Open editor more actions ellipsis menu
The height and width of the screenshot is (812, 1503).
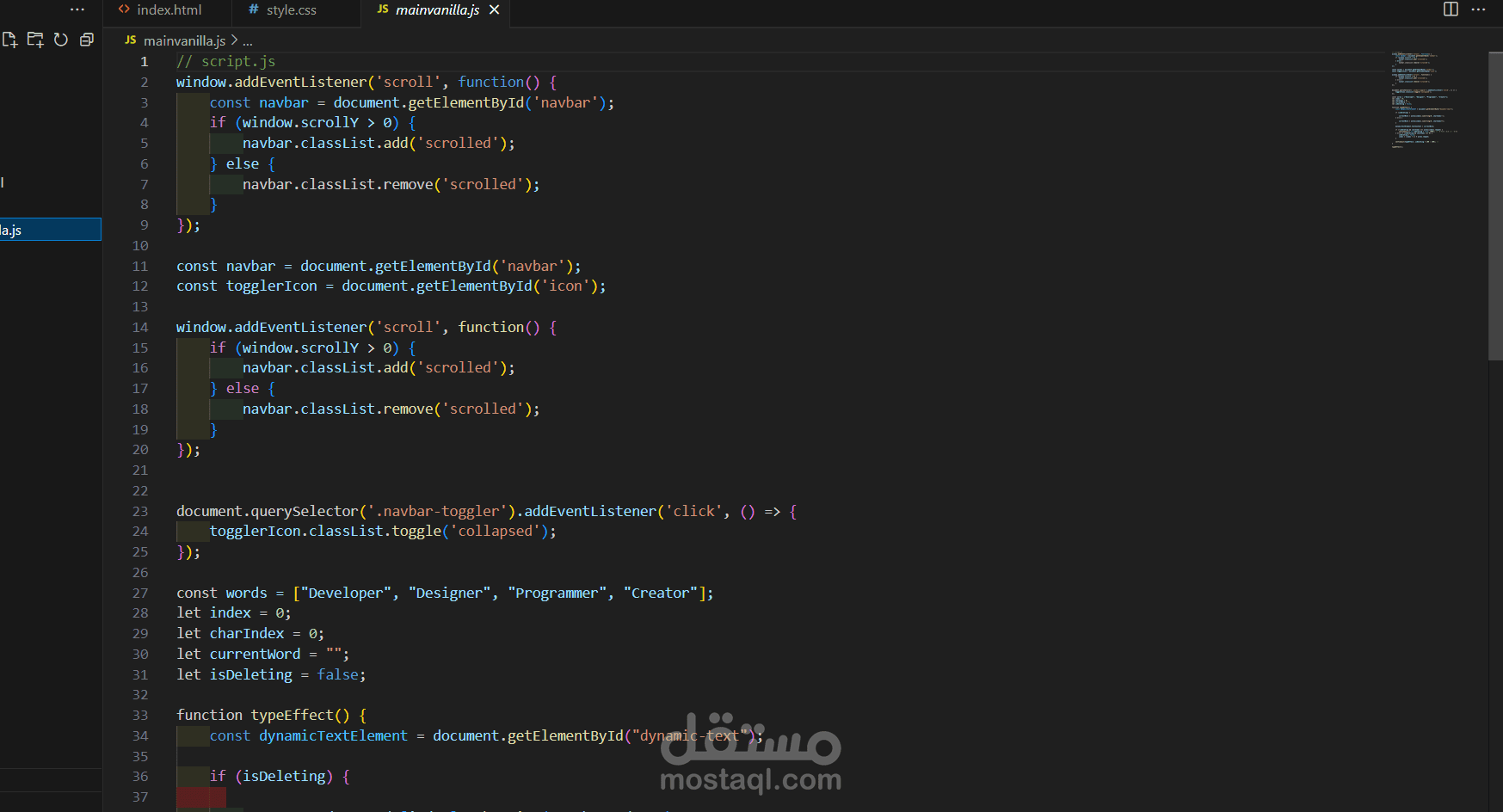(x=1478, y=9)
